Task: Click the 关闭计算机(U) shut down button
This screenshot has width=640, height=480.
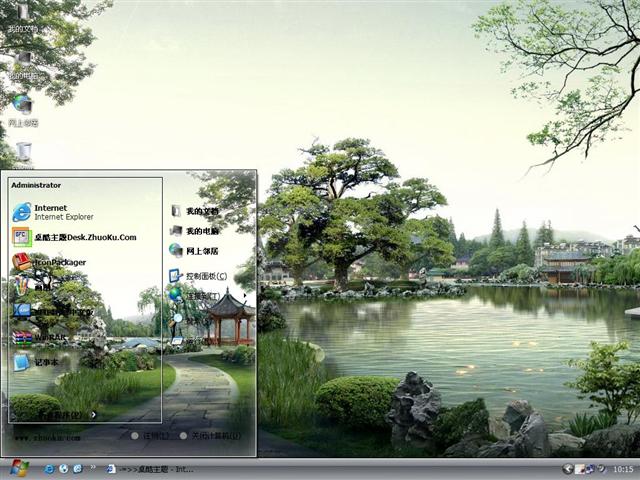Action: (210, 436)
